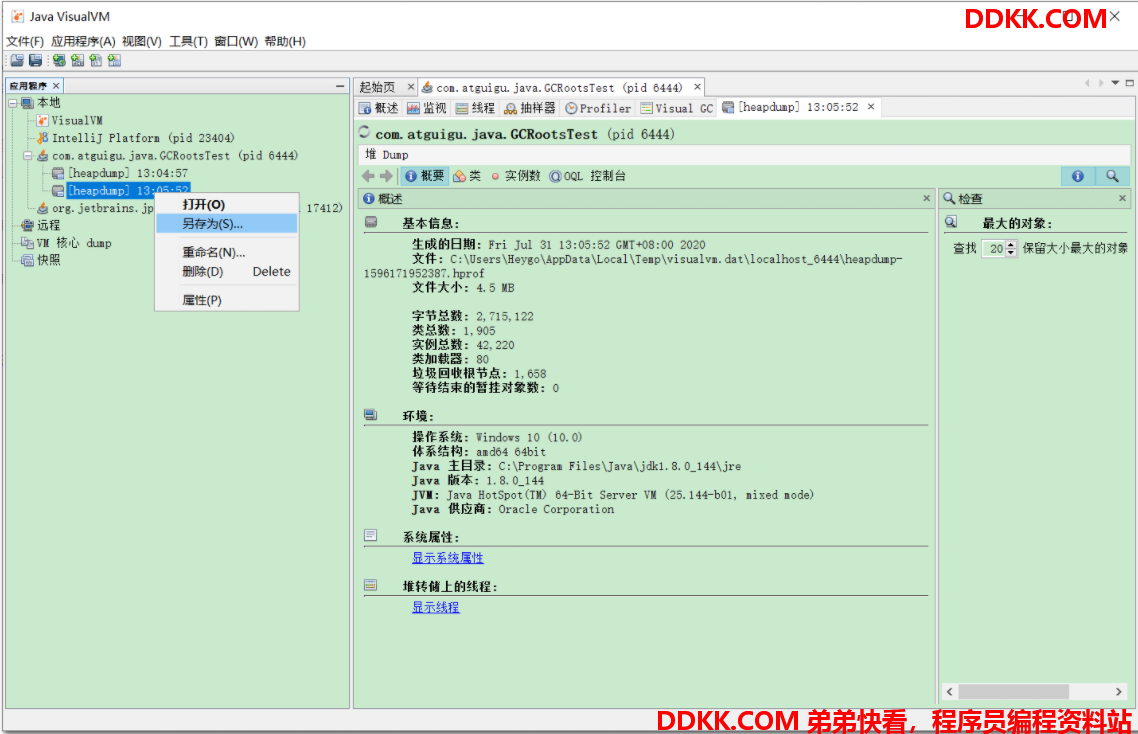Open the document tab list dropdown arrow
This screenshot has height=734, width=1138.
(x=1116, y=83)
